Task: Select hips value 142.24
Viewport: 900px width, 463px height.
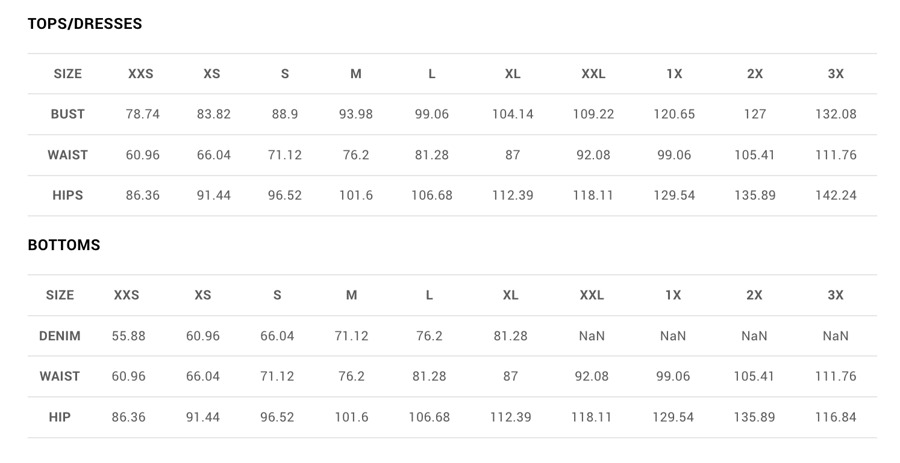Action: tap(836, 196)
